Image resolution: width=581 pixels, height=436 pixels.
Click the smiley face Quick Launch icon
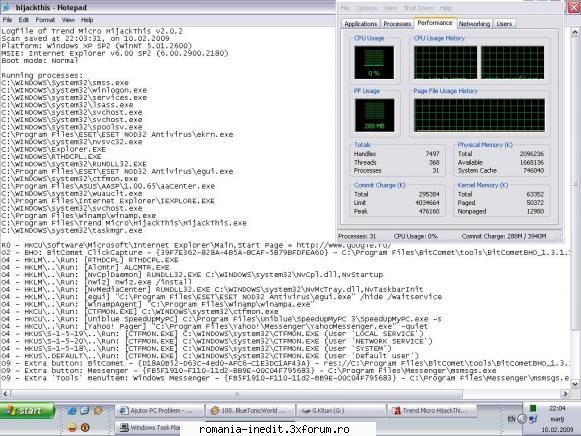(72, 427)
